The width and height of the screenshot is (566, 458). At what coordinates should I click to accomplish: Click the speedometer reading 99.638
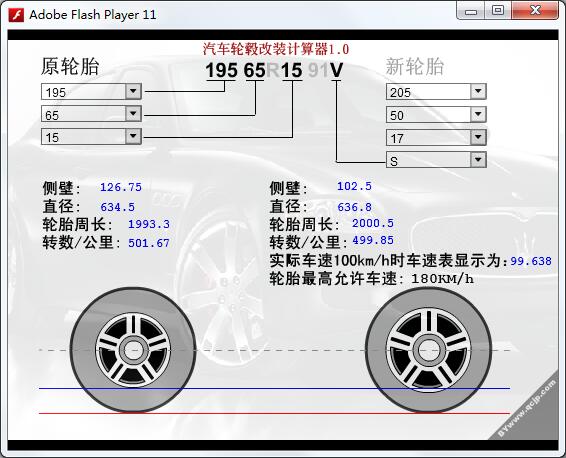point(531,261)
